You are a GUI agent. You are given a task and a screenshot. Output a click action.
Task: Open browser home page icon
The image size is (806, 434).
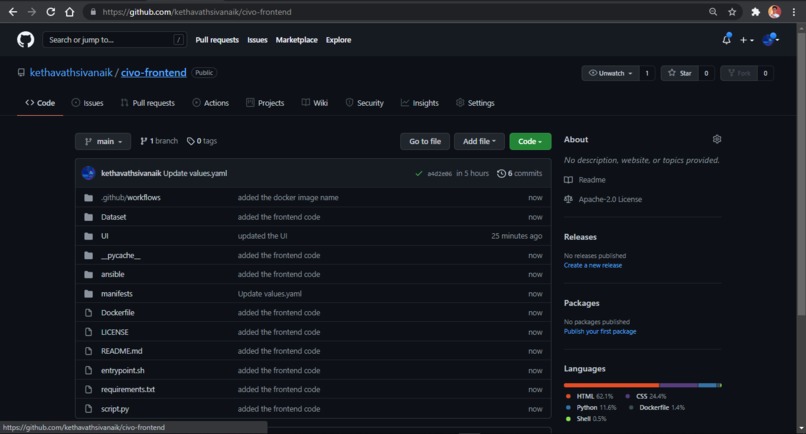click(x=69, y=11)
